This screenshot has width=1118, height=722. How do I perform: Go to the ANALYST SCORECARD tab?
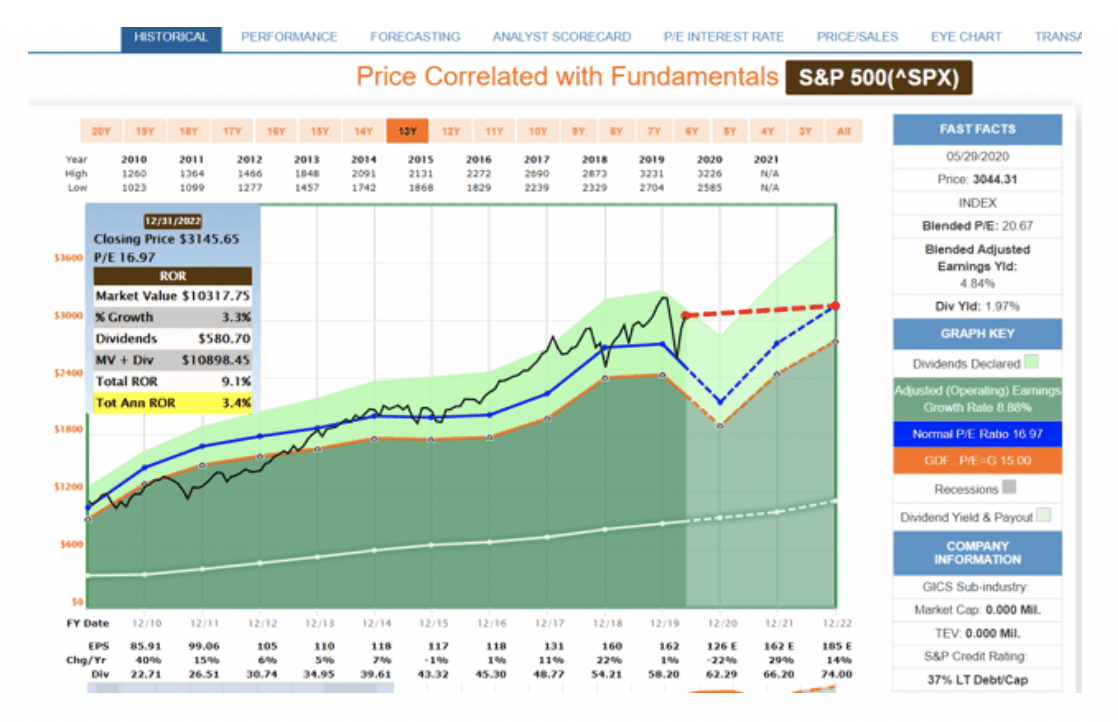coord(562,37)
